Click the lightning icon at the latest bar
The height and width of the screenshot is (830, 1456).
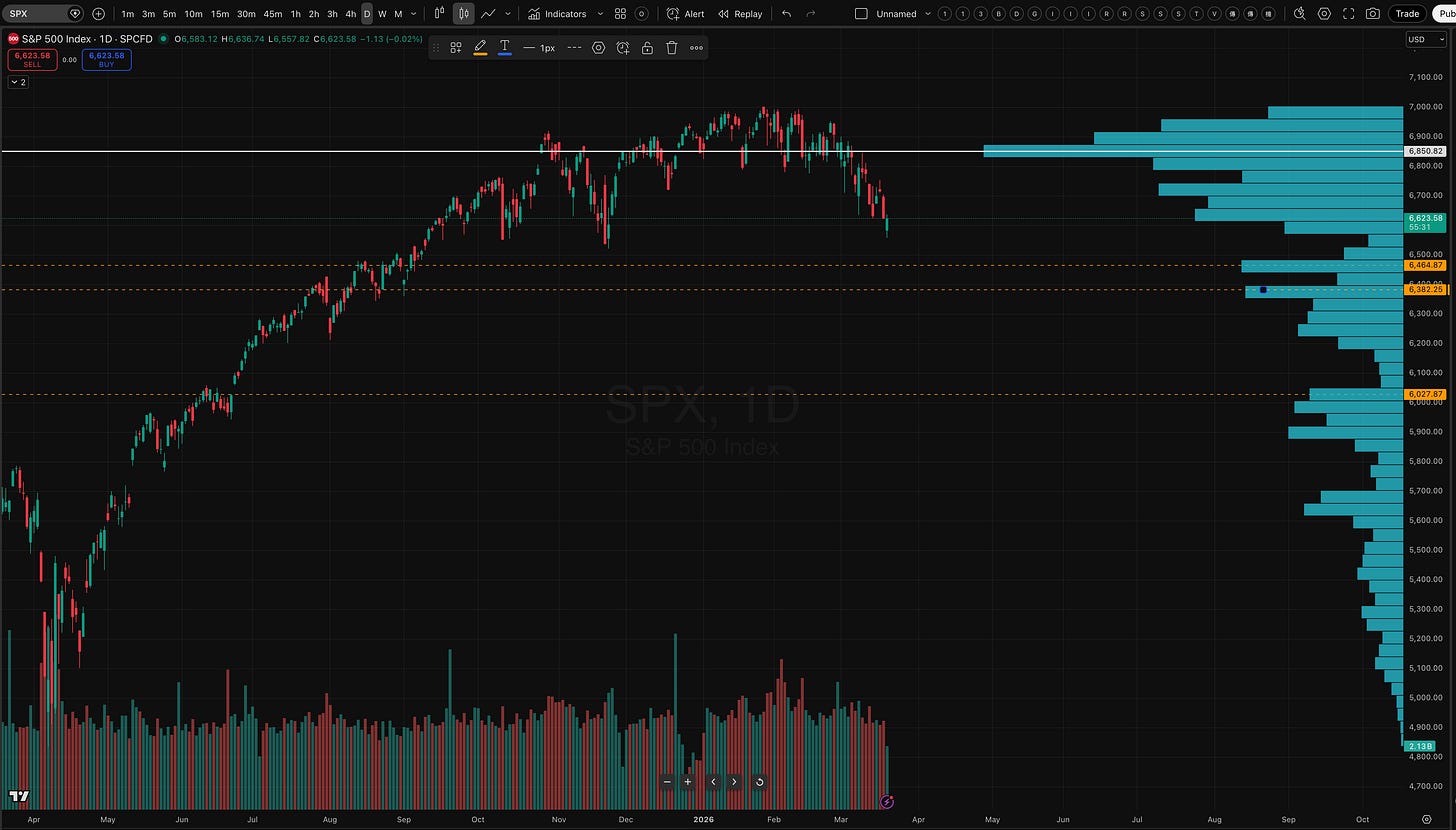[x=887, y=802]
